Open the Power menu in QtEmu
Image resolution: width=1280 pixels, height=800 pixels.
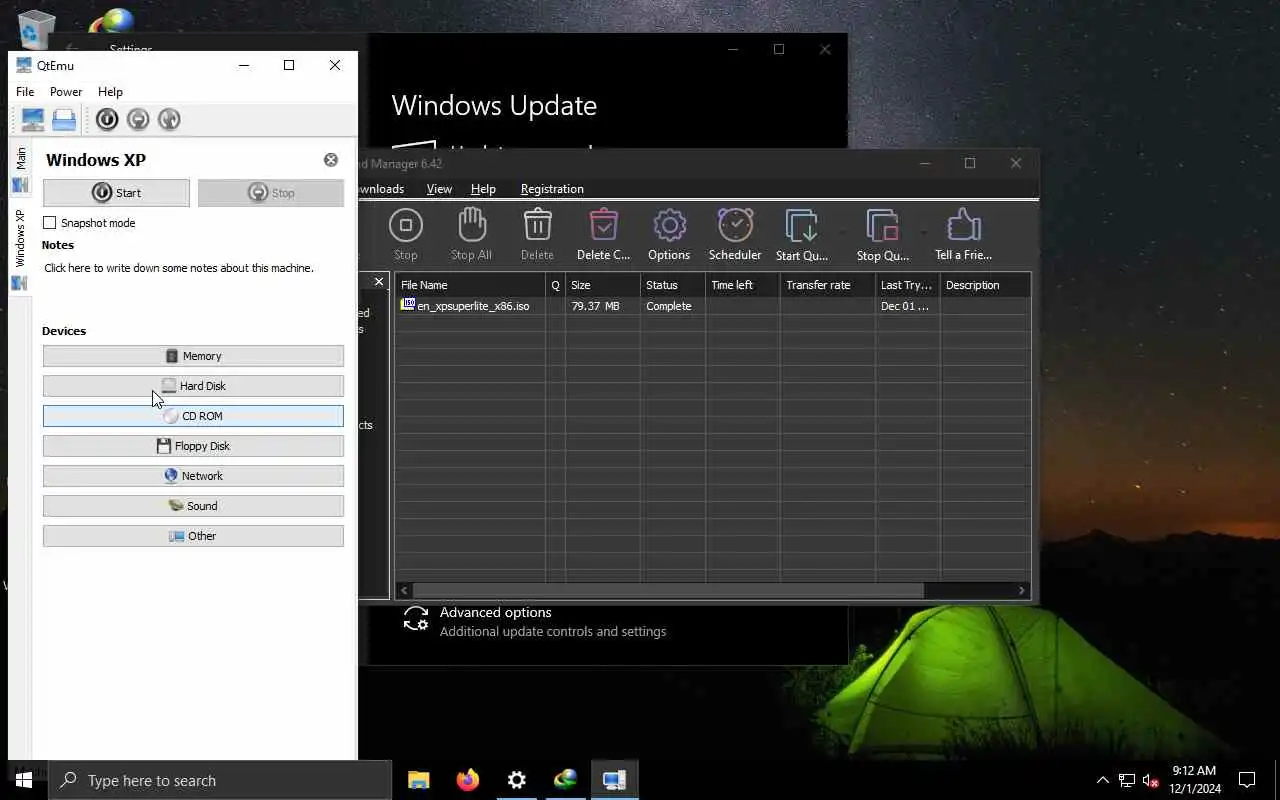pyautogui.click(x=66, y=92)
